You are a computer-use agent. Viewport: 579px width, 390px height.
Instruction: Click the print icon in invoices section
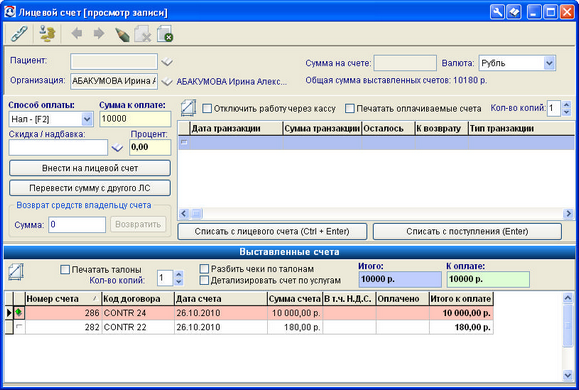tap(16, 272)
